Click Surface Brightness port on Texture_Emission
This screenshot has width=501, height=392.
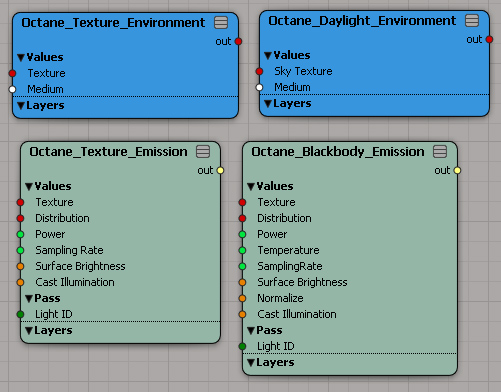(20, 266)
